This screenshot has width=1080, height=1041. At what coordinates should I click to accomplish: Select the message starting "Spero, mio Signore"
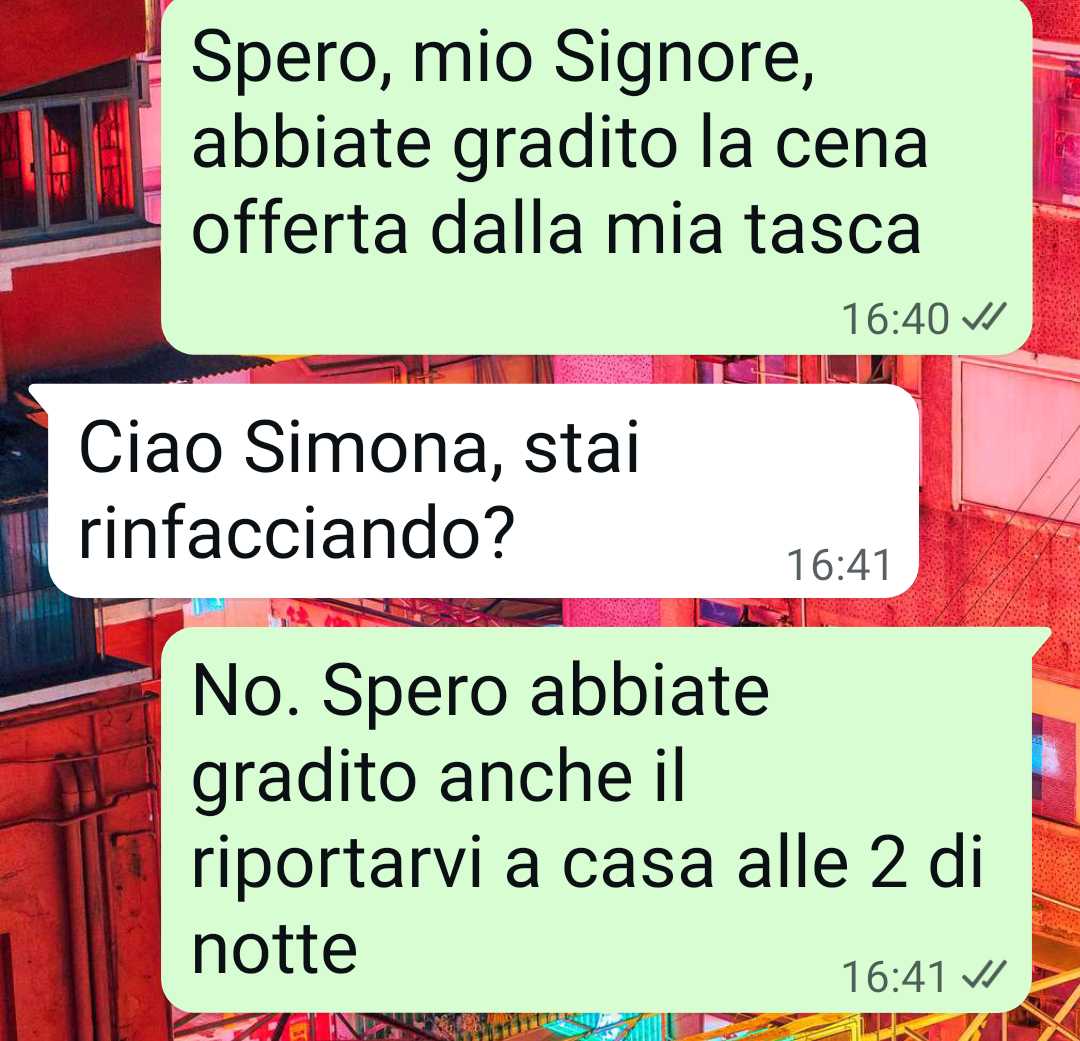tap(596, 176)
